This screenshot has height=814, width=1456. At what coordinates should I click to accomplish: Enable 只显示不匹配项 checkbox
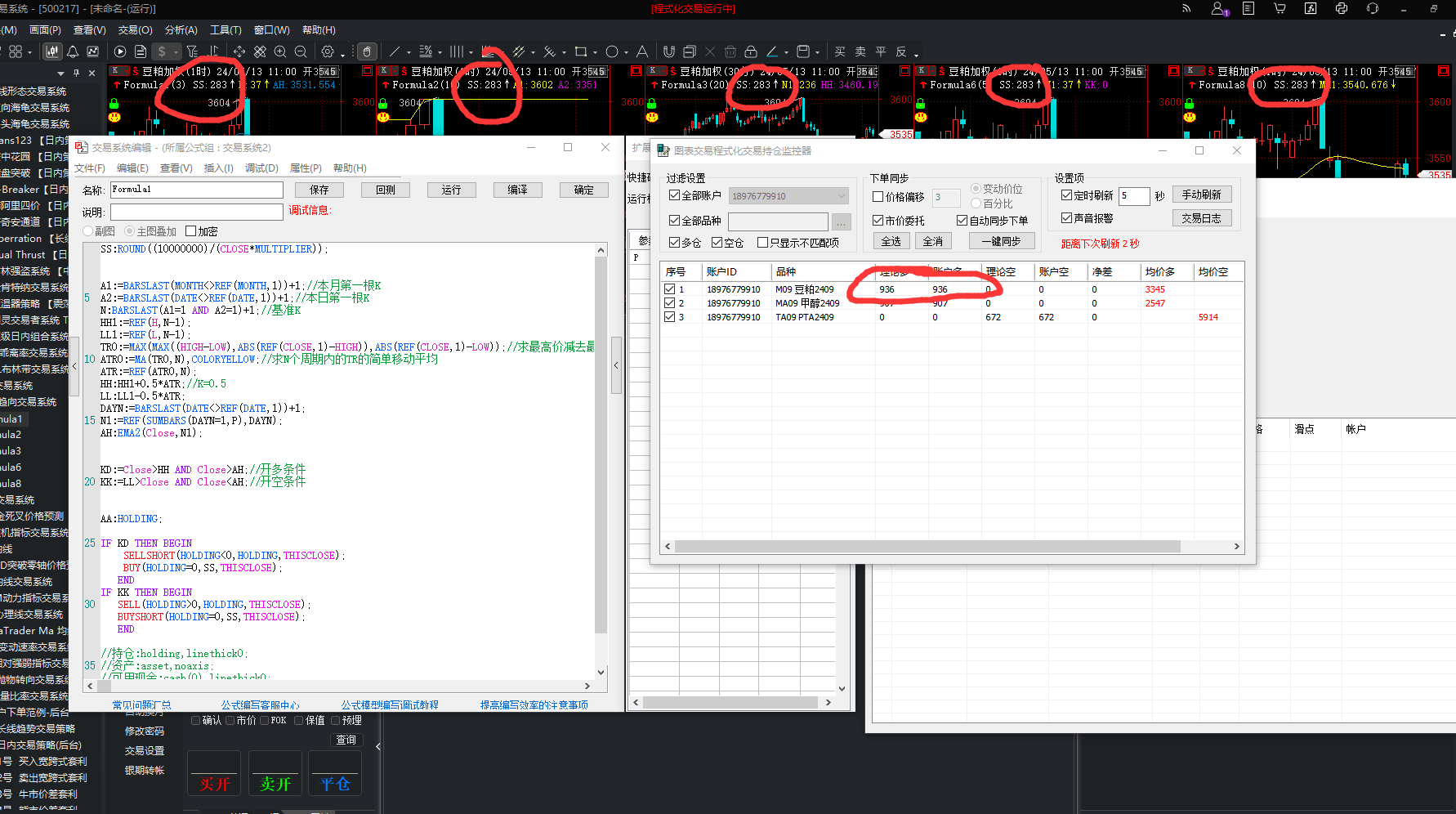coord(762,243)
